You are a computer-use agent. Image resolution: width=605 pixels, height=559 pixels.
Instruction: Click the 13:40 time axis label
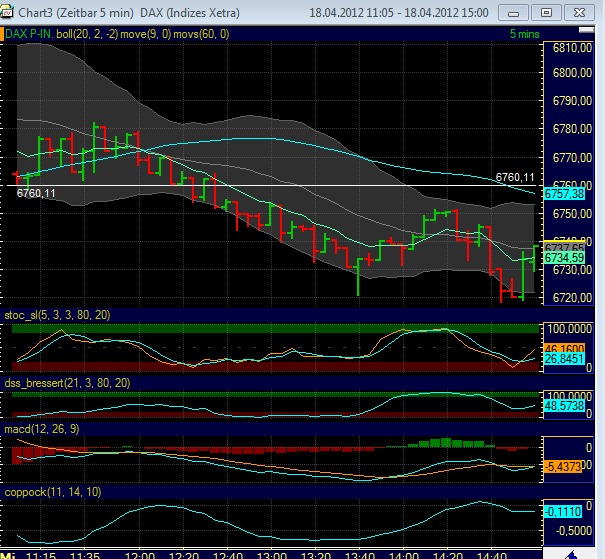click(x=359, y=556)
